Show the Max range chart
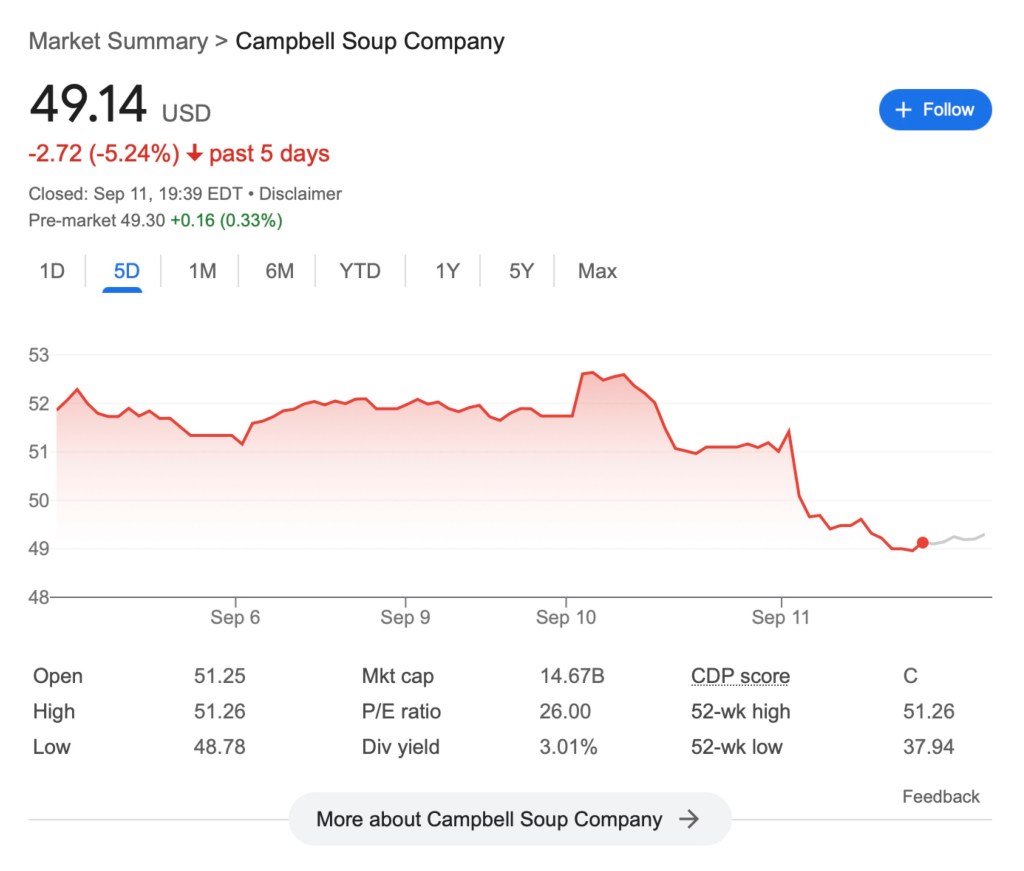The height and width of the screenshot is (871, 1024). coord(597,271)
